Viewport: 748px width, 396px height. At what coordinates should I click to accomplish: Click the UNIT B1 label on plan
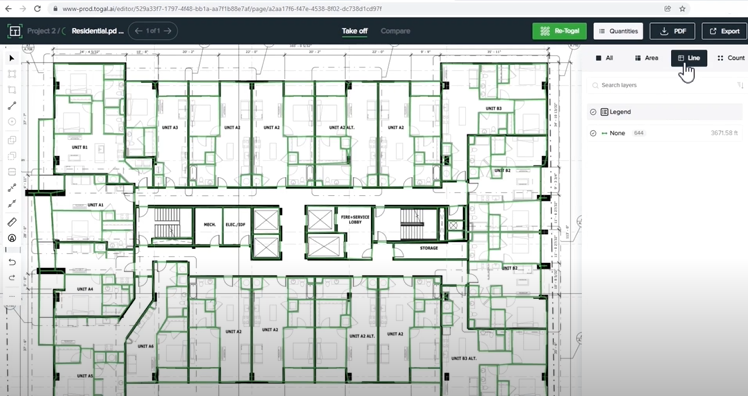[80, 147]
